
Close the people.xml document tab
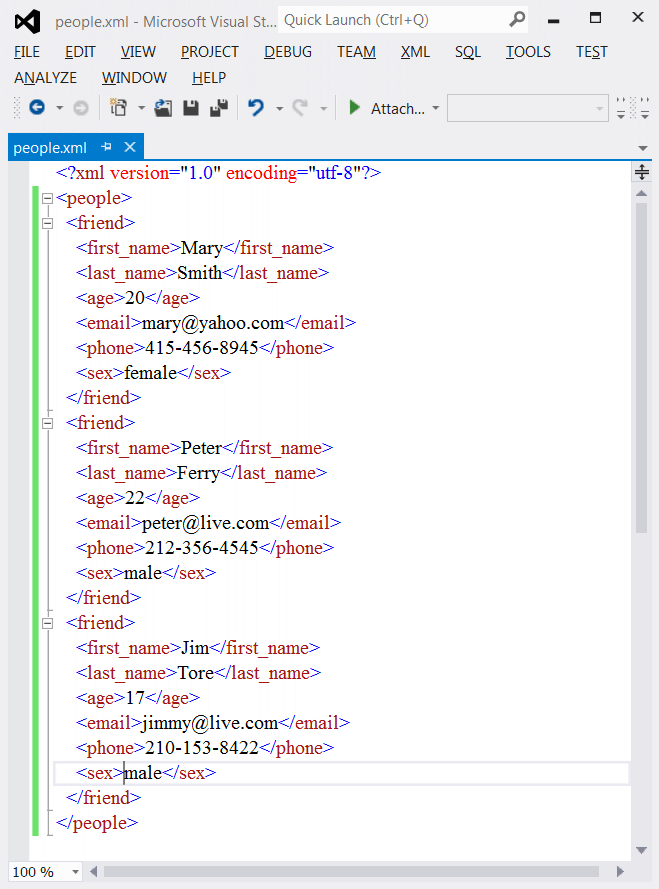(130, 147)
